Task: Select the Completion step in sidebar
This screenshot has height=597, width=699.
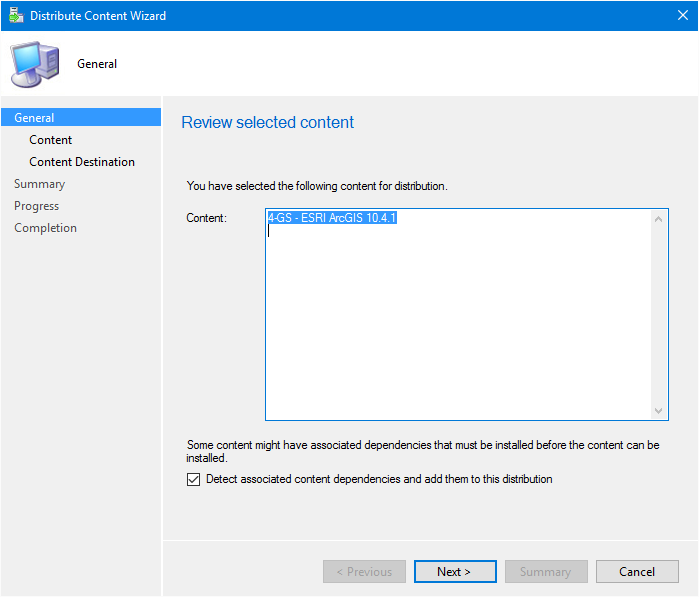Action: click(x=45, y=228)
